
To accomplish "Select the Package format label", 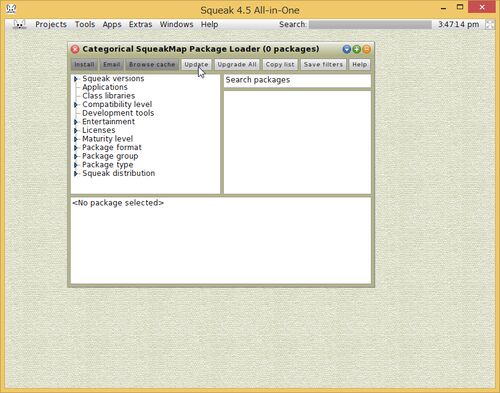I will coord(112,148).
